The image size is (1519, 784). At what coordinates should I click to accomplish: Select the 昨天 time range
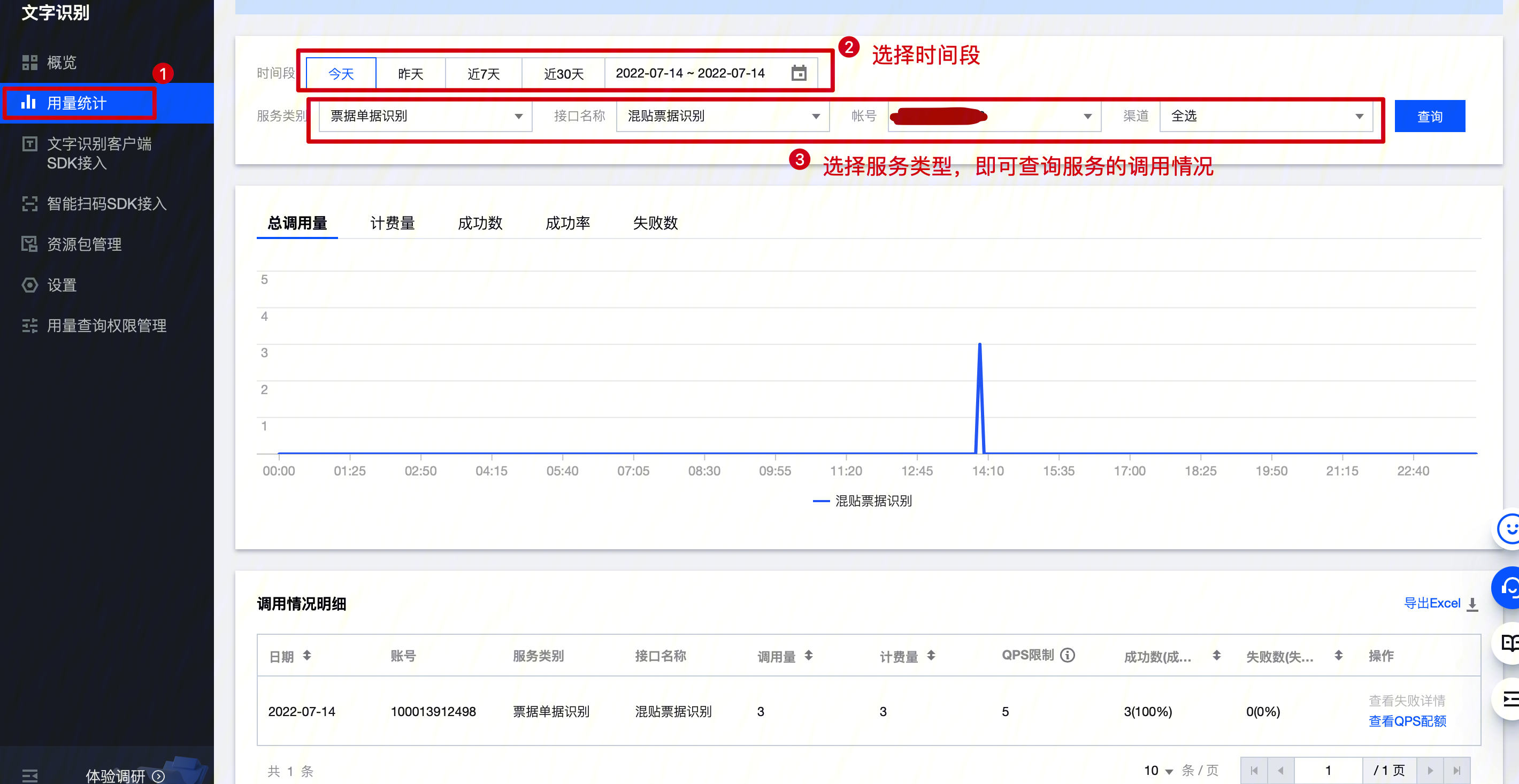point(410,74)
